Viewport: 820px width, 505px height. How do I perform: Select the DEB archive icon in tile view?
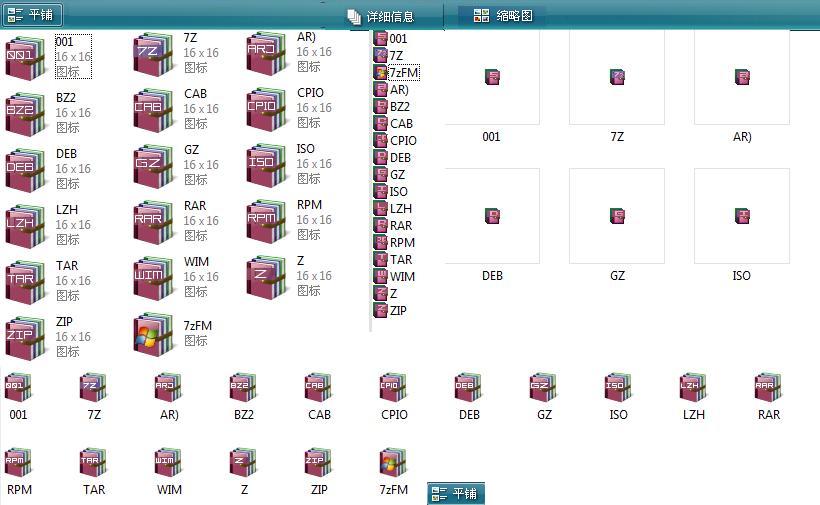point(25,170)
